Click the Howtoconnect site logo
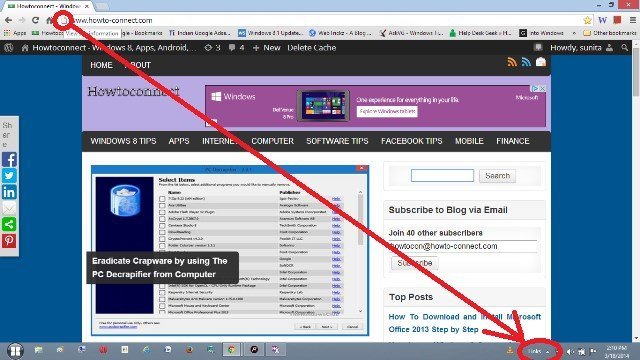Image resolution: width=640 pixels, height=360 pixels. point(133,91)
